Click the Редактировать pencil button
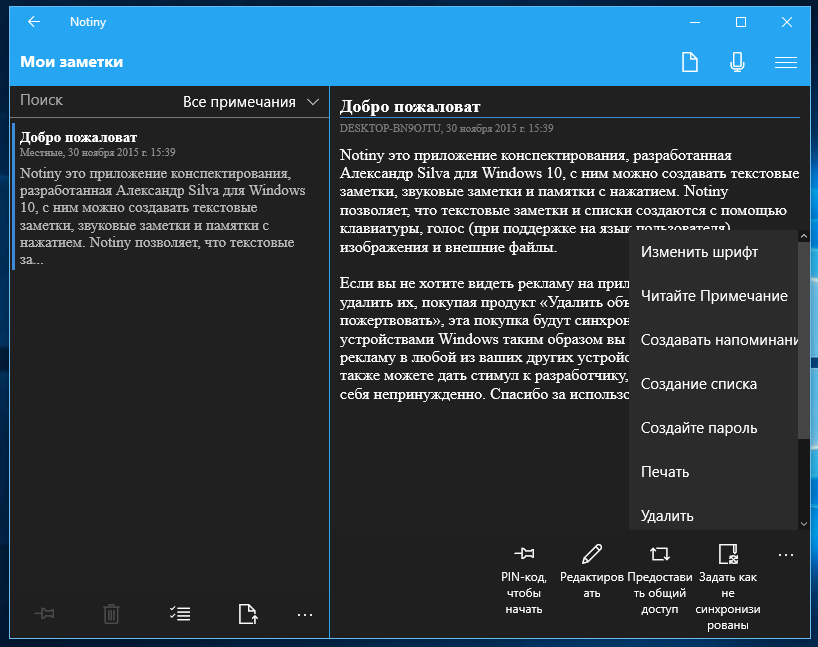The height and width of the screenshot is (647, 818). 592,572
